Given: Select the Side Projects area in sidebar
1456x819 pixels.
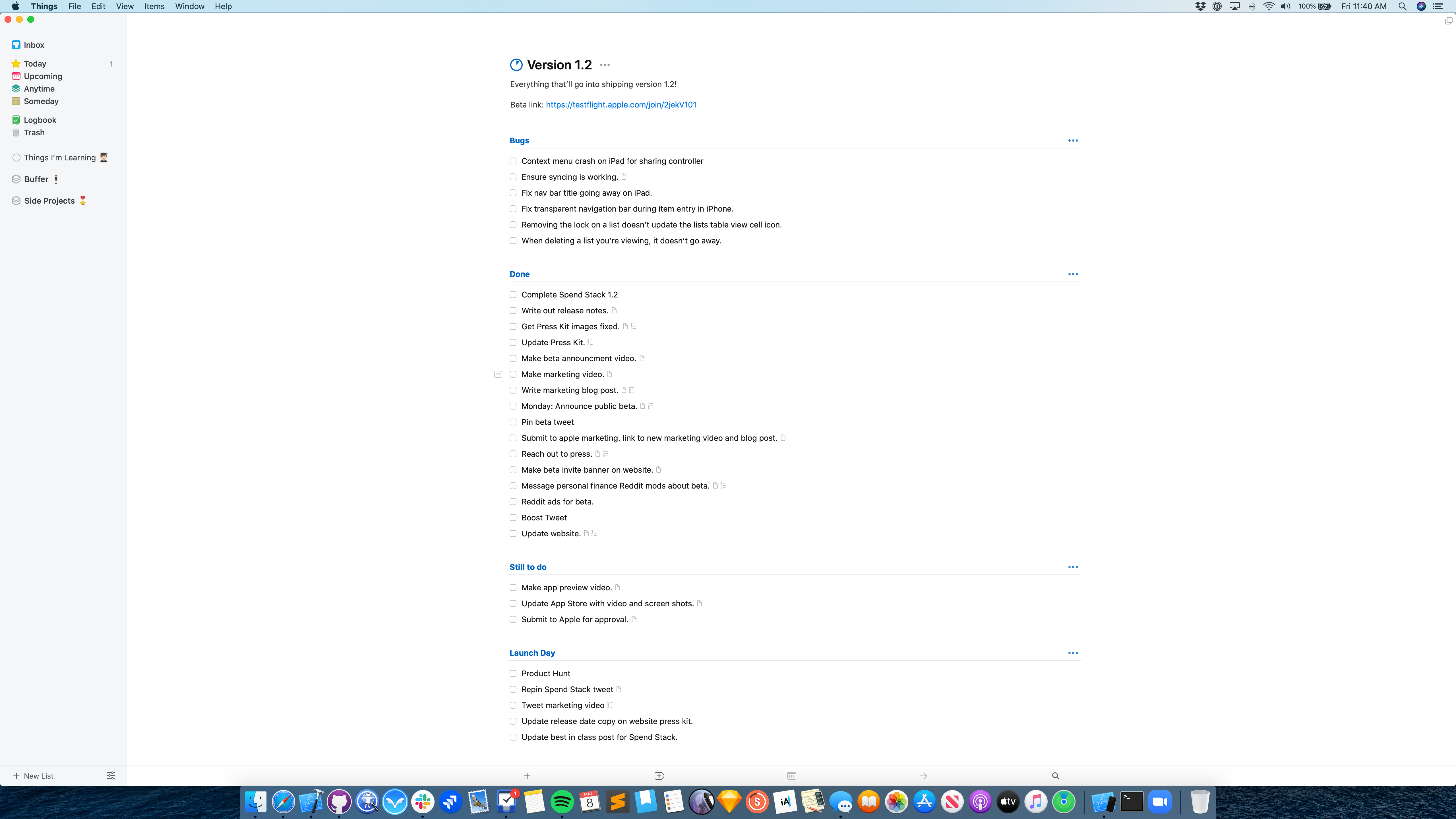Looking at the screenshot, I should 49,201.
